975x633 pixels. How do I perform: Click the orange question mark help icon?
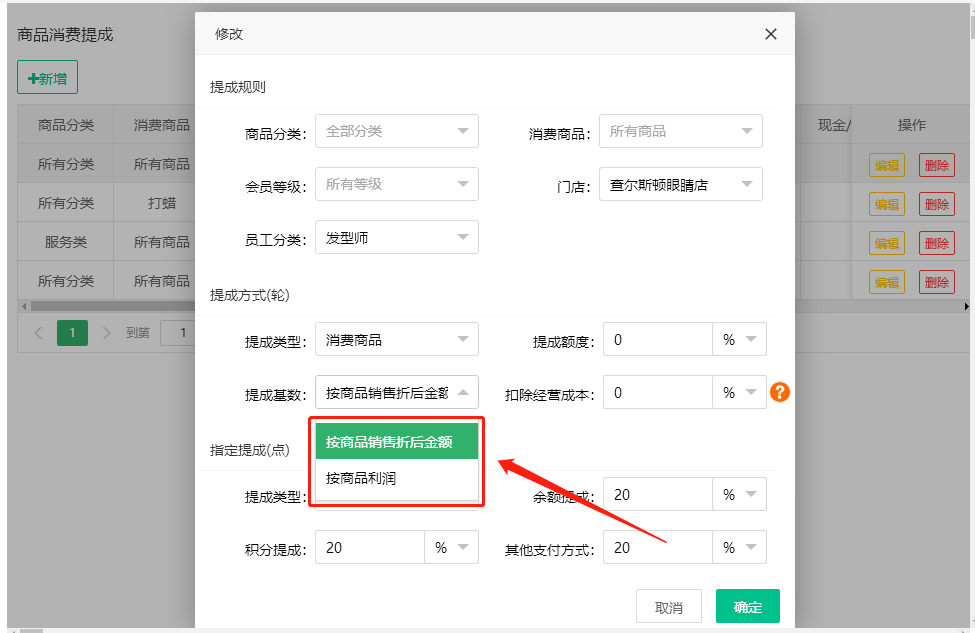tap(780, 393)
